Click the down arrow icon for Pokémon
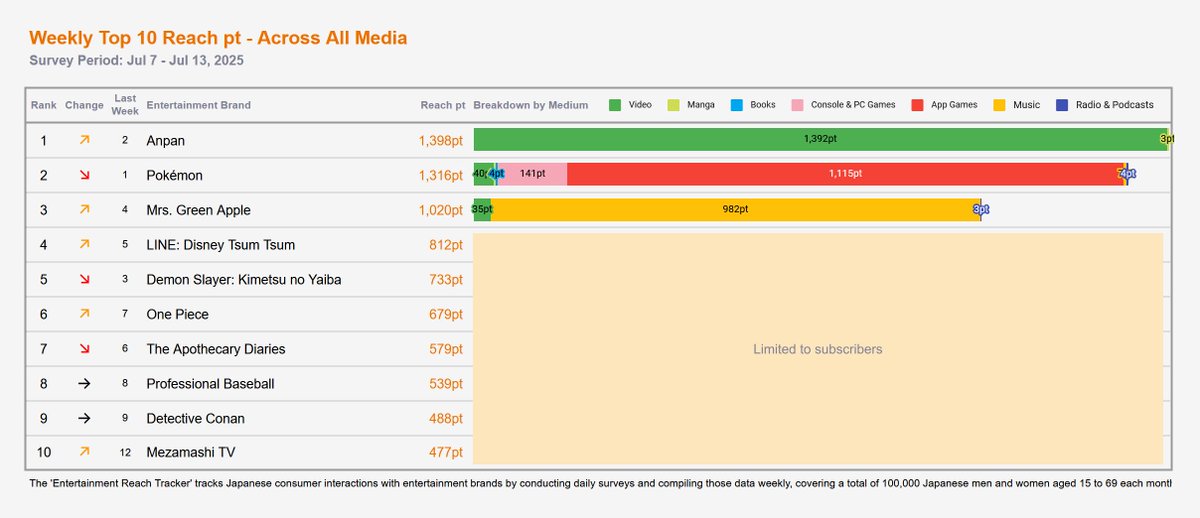 tap(84, 176)
